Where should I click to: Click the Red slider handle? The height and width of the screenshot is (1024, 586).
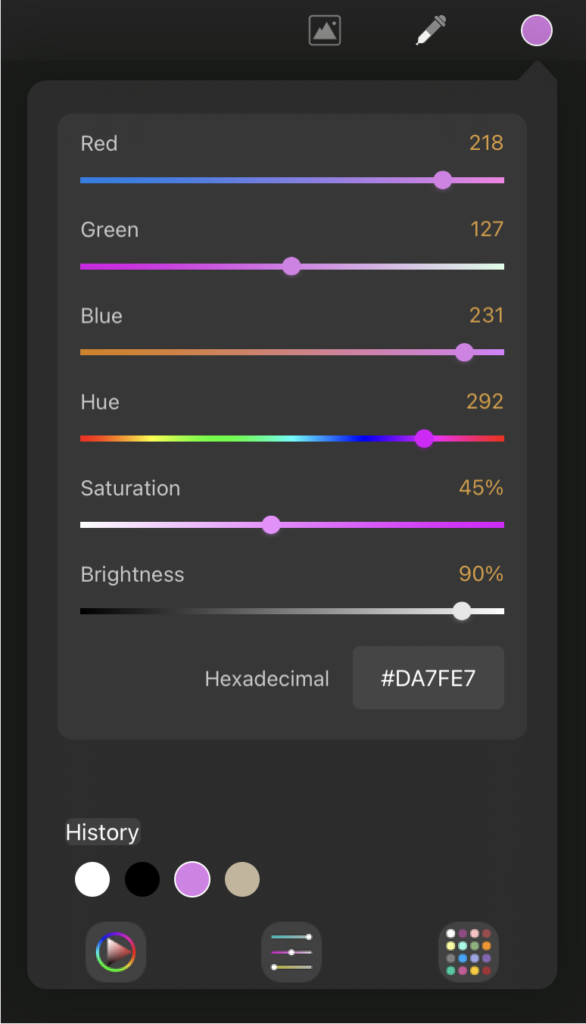pyautogui.click(x=443, y=180)
